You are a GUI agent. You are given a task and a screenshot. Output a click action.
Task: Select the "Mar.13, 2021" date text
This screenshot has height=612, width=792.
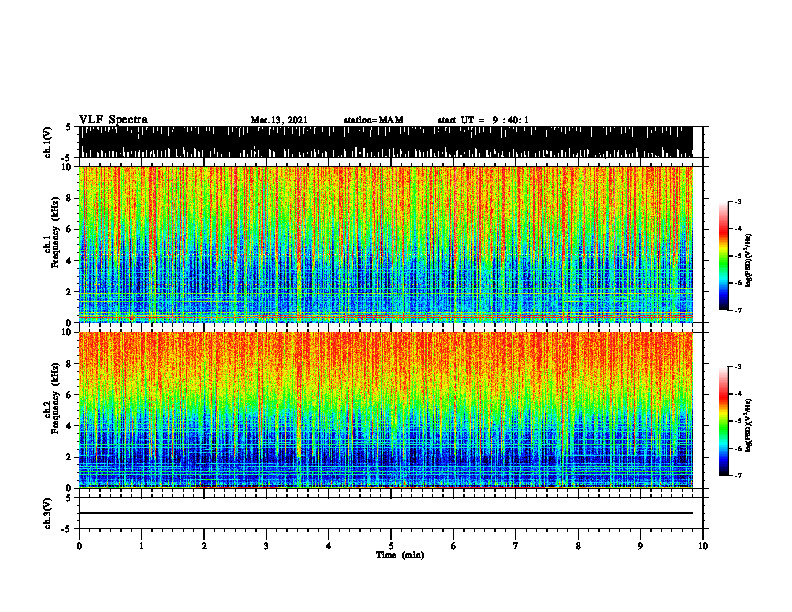coord(279,120)
